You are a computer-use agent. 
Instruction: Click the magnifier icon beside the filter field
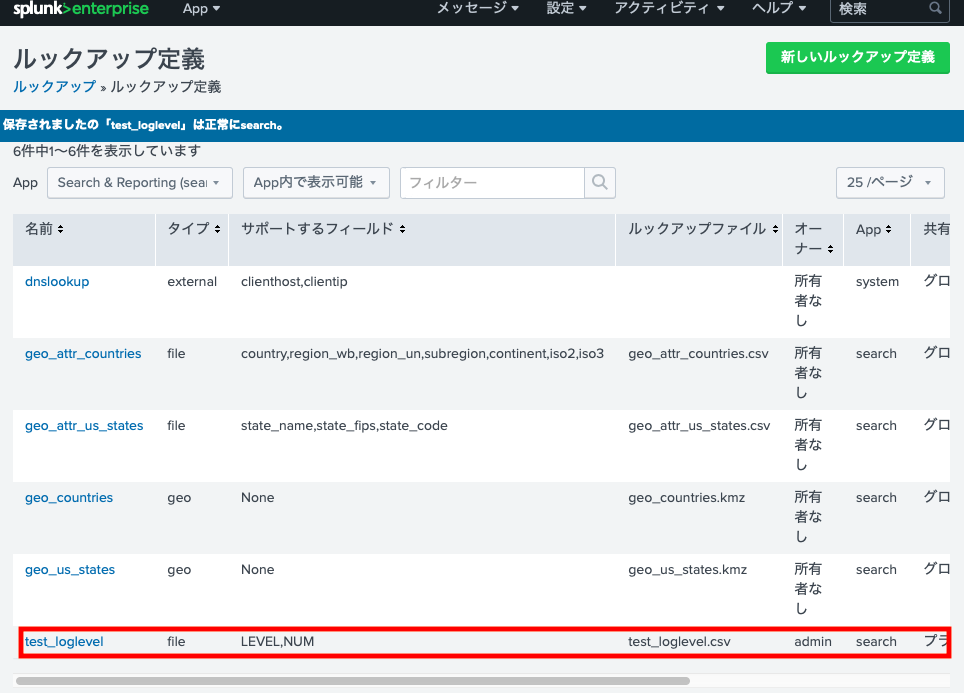[599, 183]
